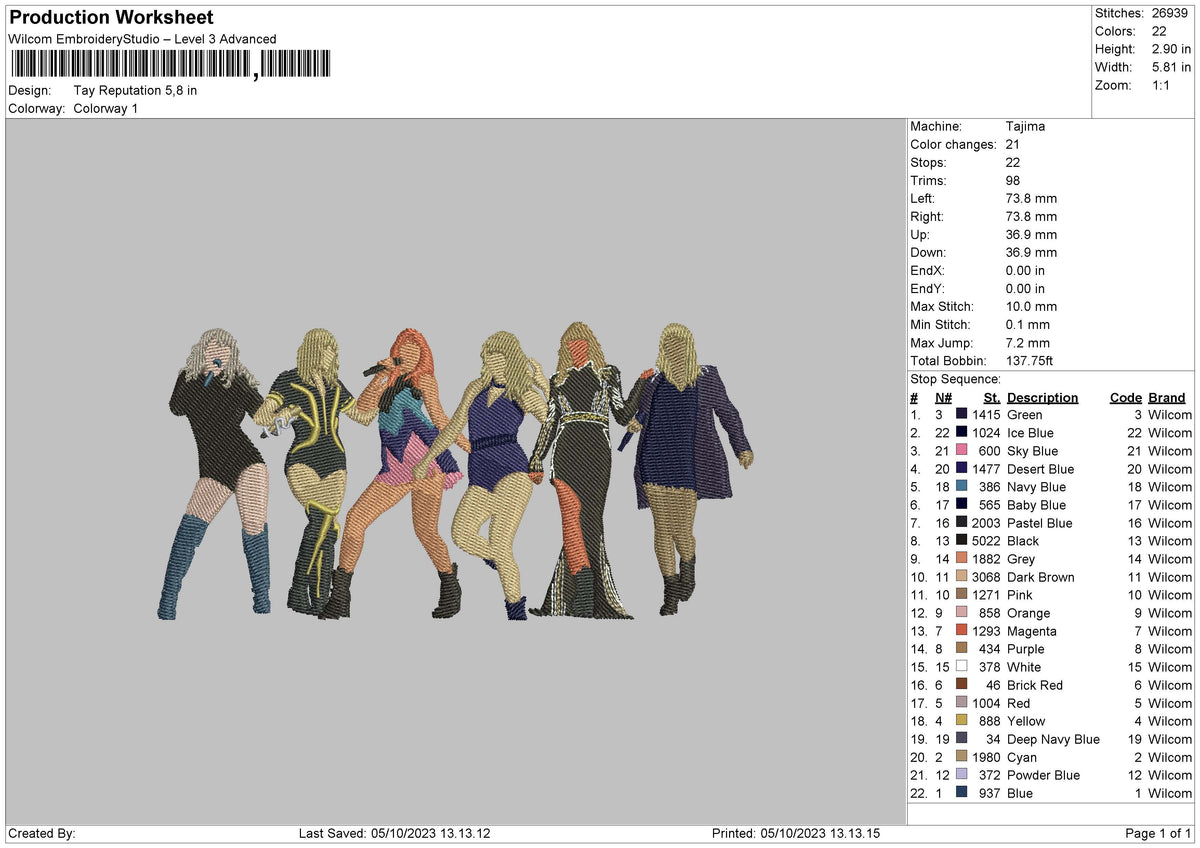Viewport: 1200px width, 848px height.
Task: Select the Sky Blue pink swatch
Action: (x=962, y=451)
